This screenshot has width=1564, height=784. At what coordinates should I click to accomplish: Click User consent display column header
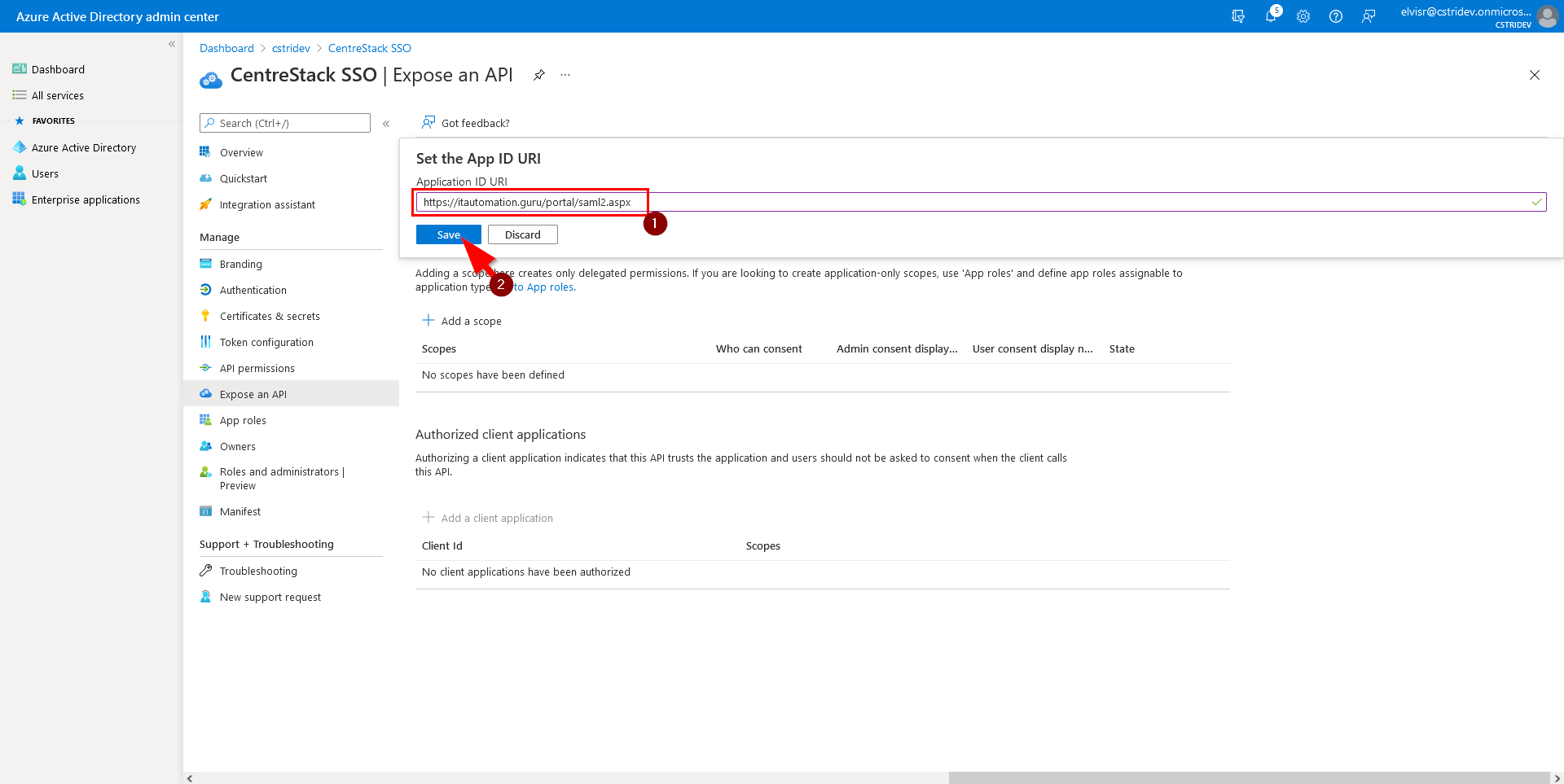point(1033,348)
